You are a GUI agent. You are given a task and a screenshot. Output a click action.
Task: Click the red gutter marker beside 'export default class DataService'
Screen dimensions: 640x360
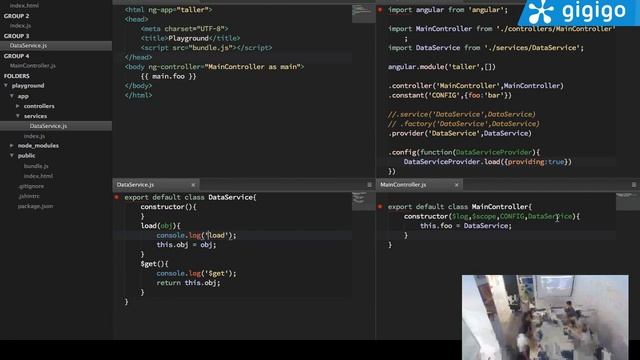pos(116,197)
